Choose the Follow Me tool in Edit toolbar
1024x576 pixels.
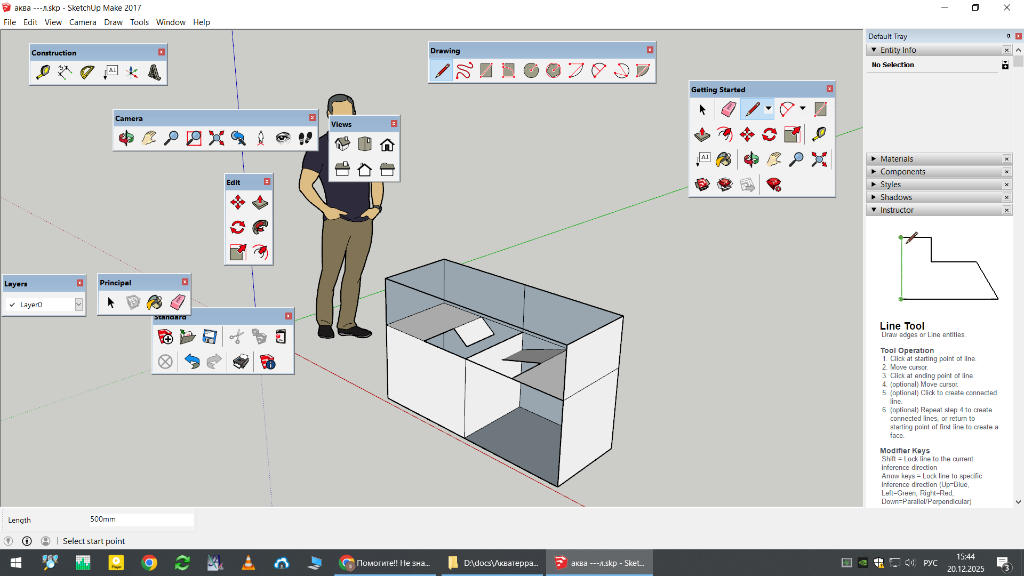coord(260,227)
